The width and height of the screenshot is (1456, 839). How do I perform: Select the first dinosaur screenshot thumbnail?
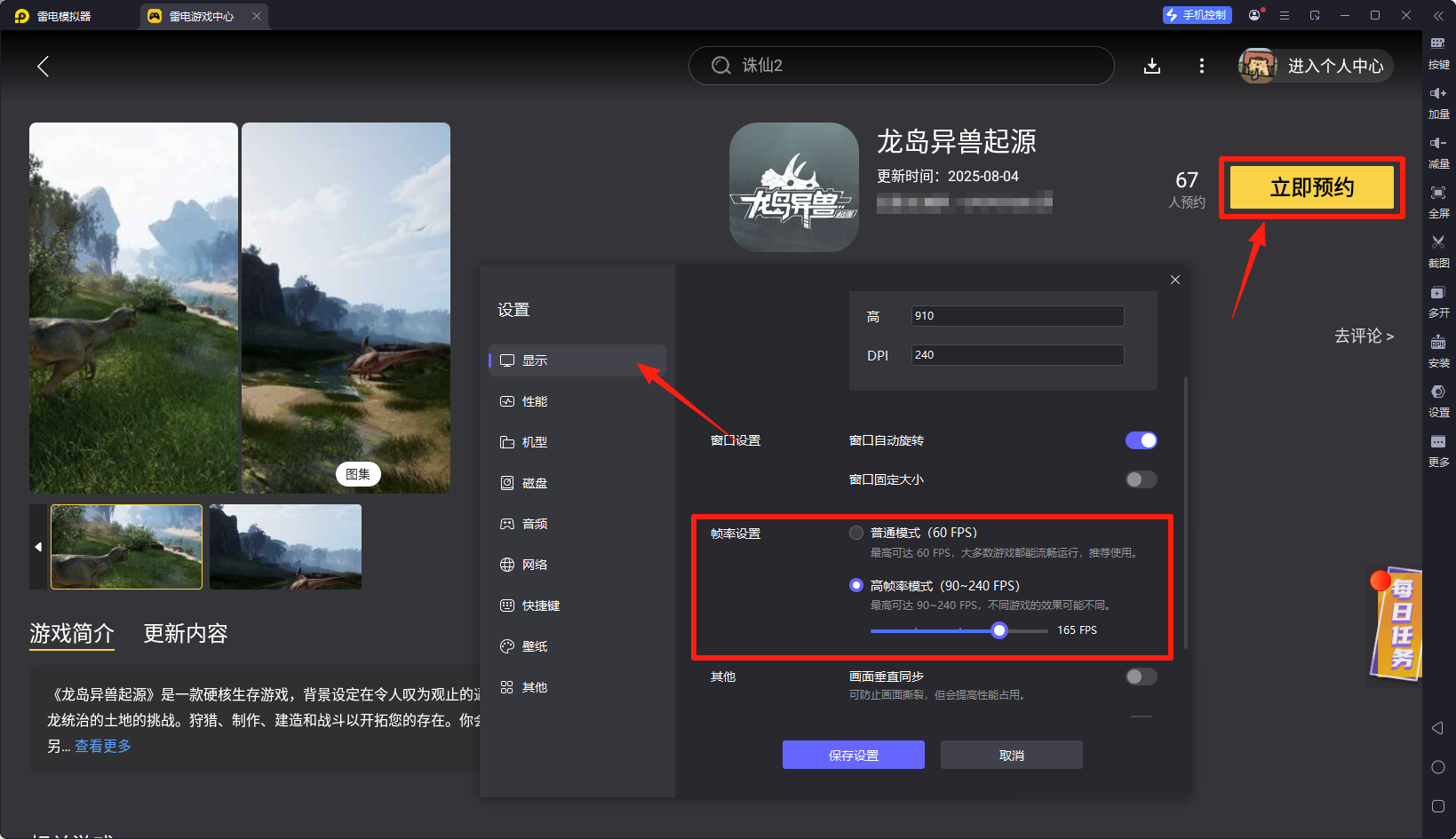(127, 547)
